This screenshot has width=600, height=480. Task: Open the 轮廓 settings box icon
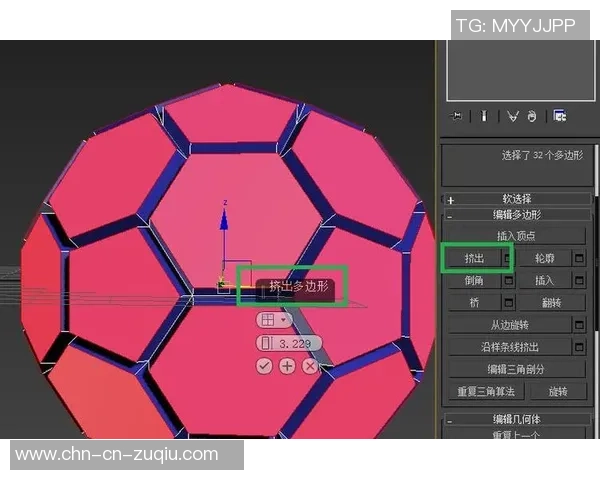coord(579,258)
